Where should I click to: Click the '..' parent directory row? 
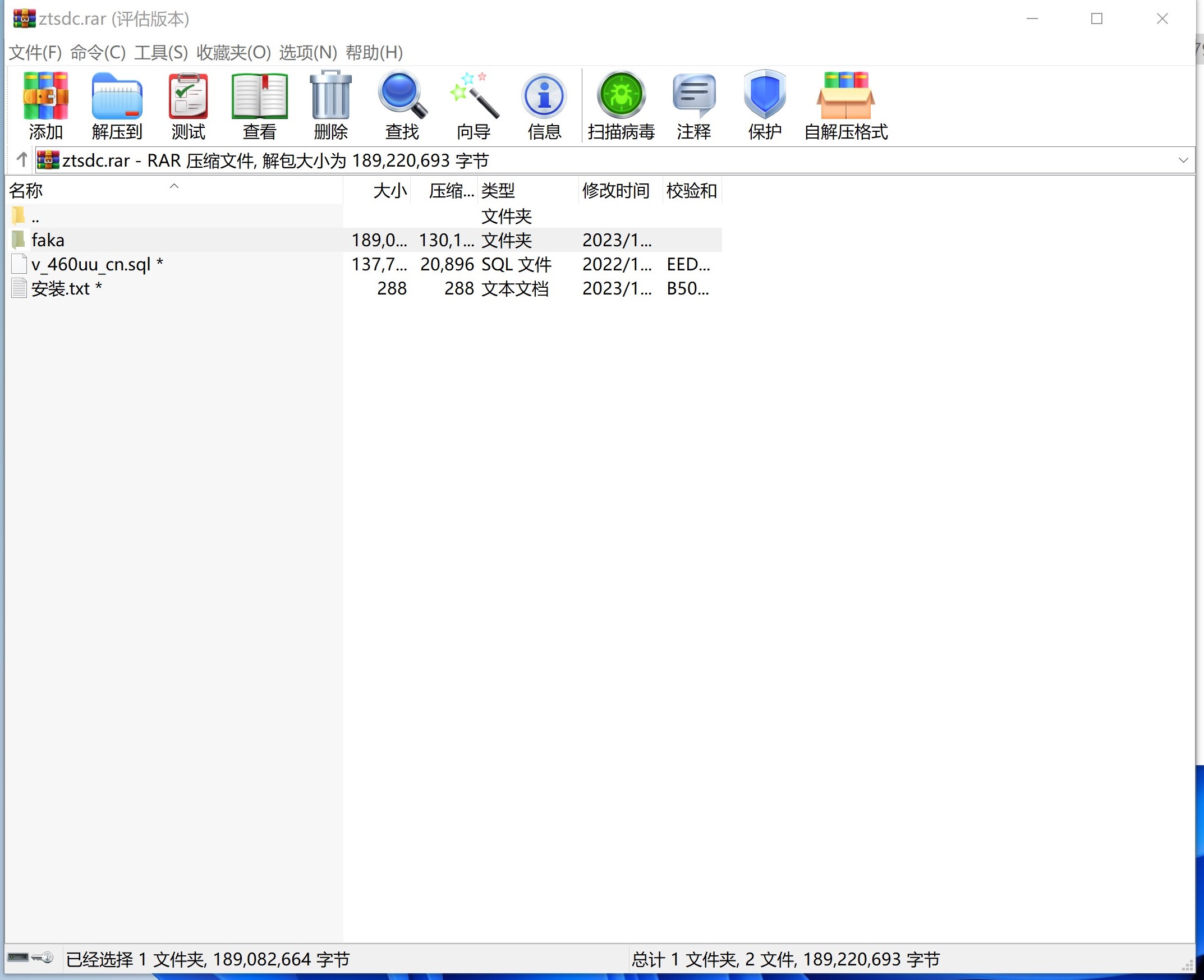[x=364, y=215]
